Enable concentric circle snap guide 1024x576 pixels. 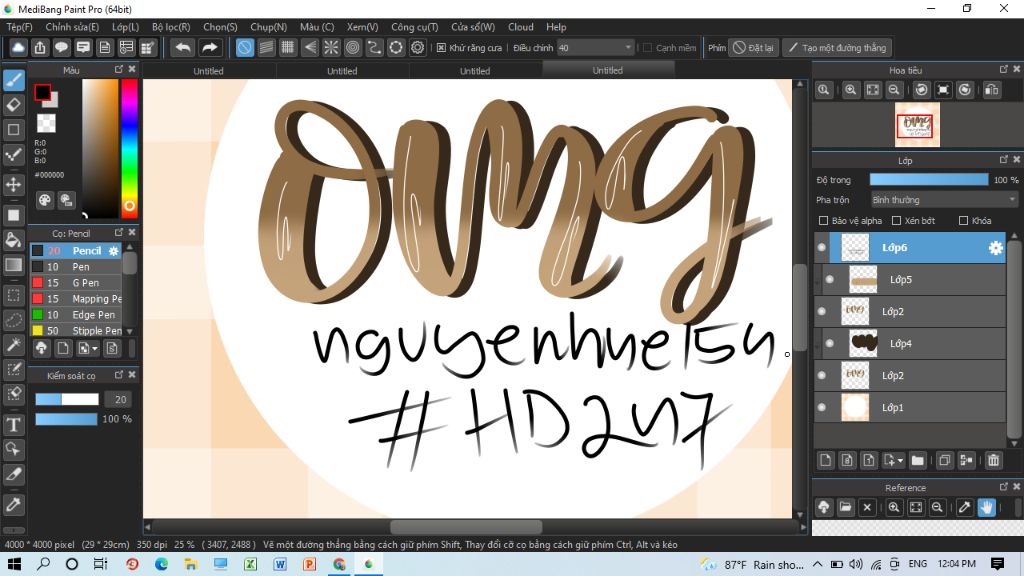click(353, 48)
